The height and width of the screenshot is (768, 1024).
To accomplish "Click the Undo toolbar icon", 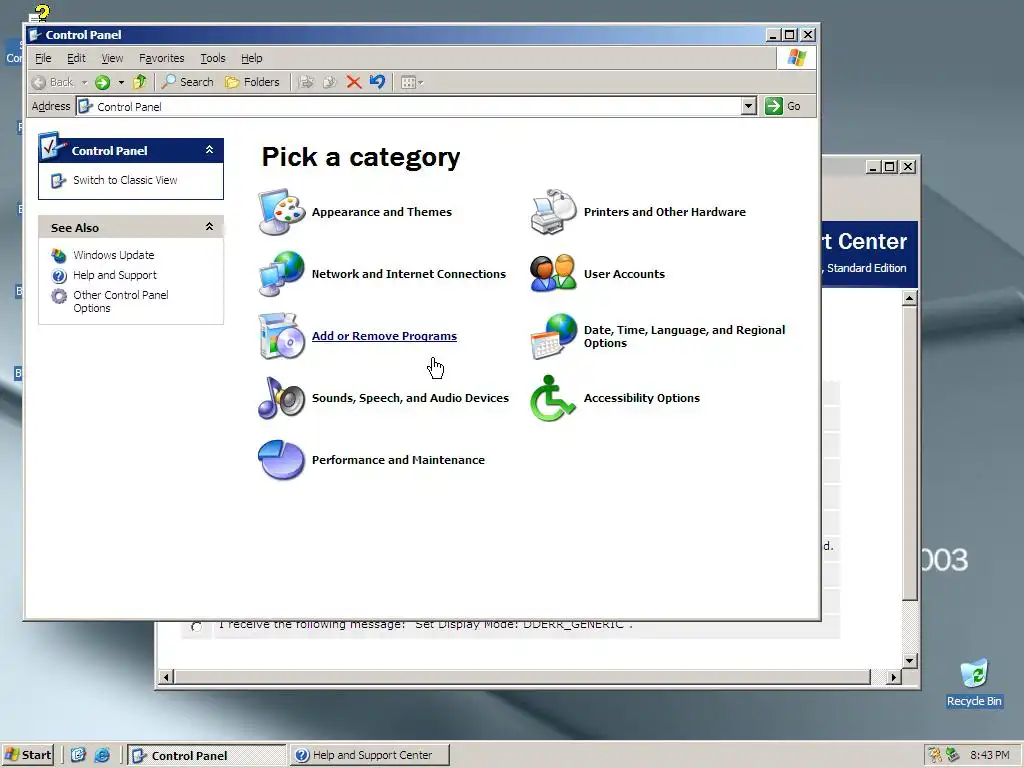I will pyautogui.click(x=377, y=82).
